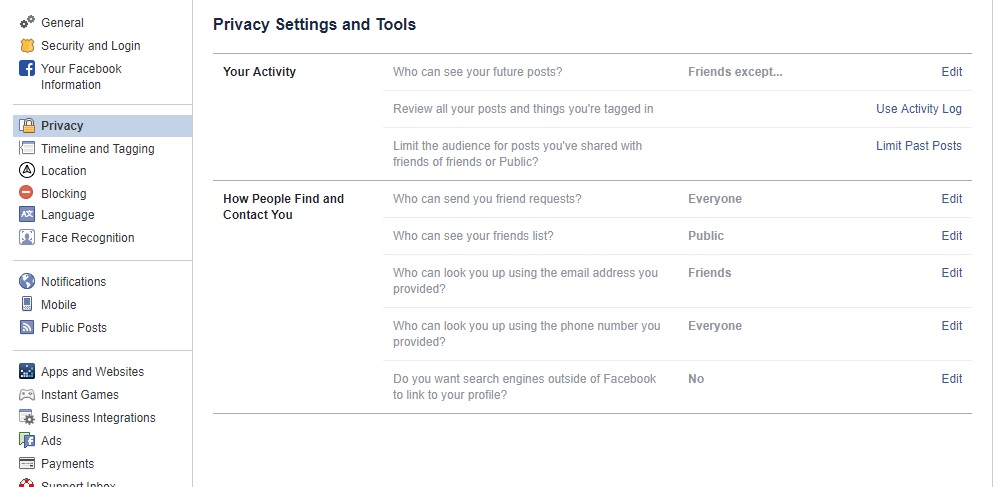
Task: Click the General gears icon
Action: click(27, 22)
